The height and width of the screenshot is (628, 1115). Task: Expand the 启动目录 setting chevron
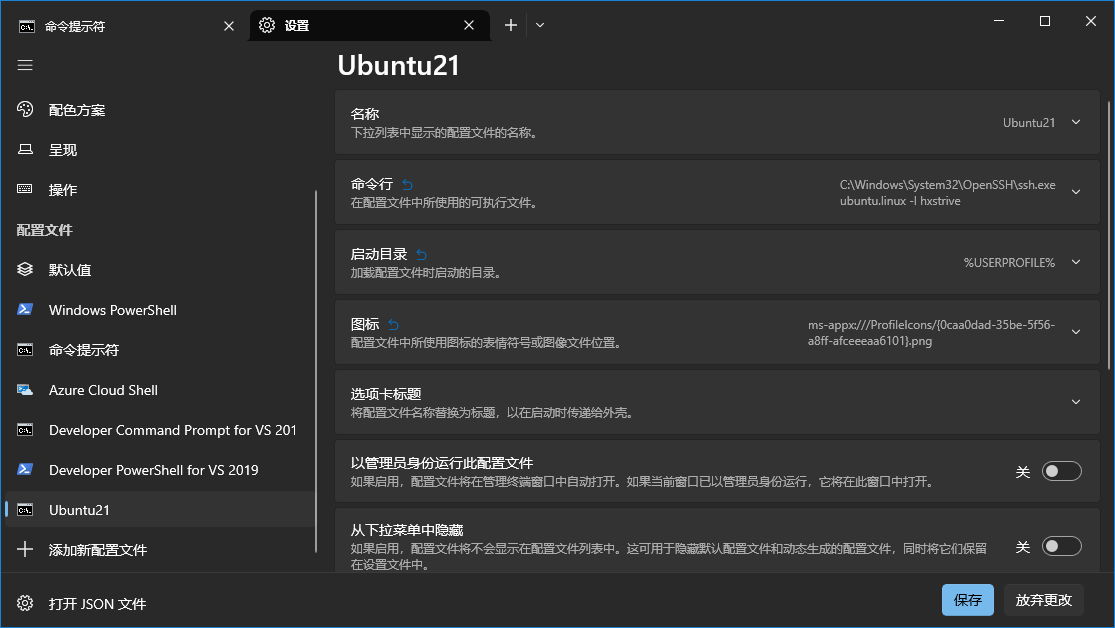coord(1076,262)
